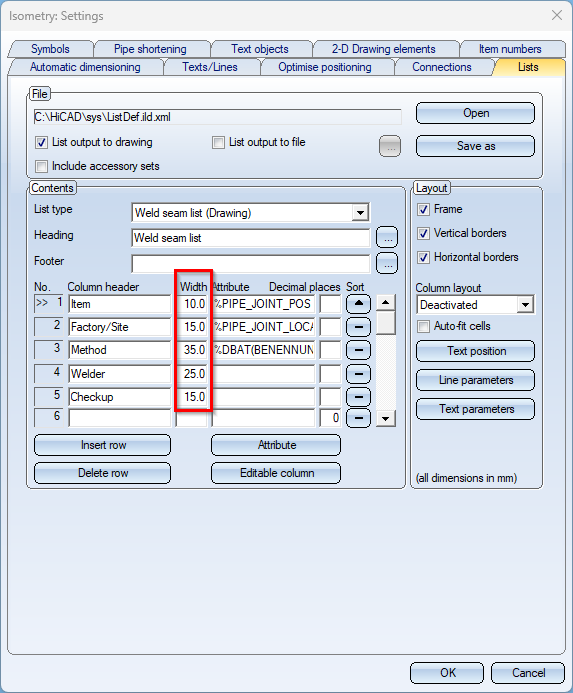Click sort button for Checkup row
This screenshot has height=693, width=573.
point(359,397)
